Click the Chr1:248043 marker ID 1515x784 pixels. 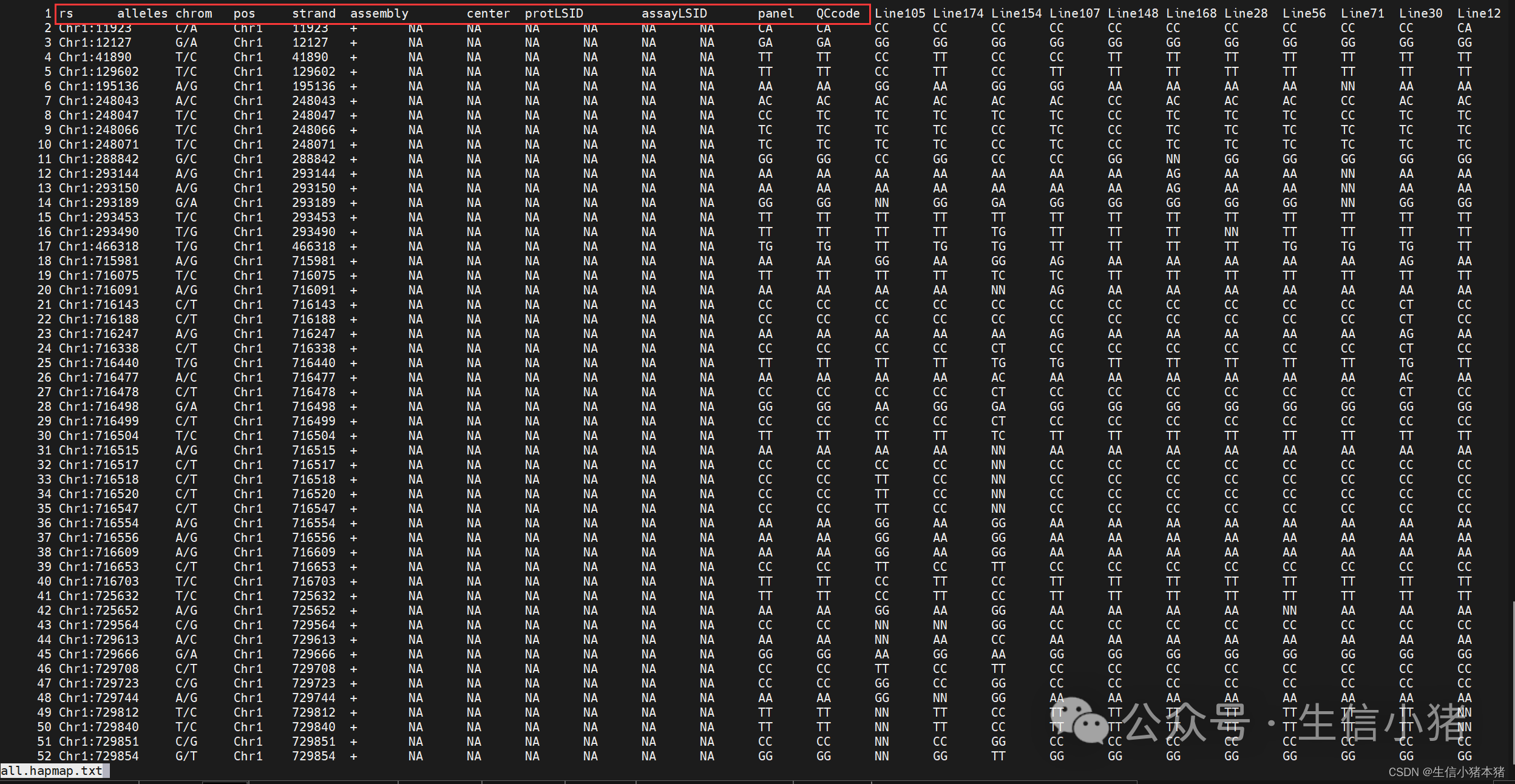coord(99,101)
